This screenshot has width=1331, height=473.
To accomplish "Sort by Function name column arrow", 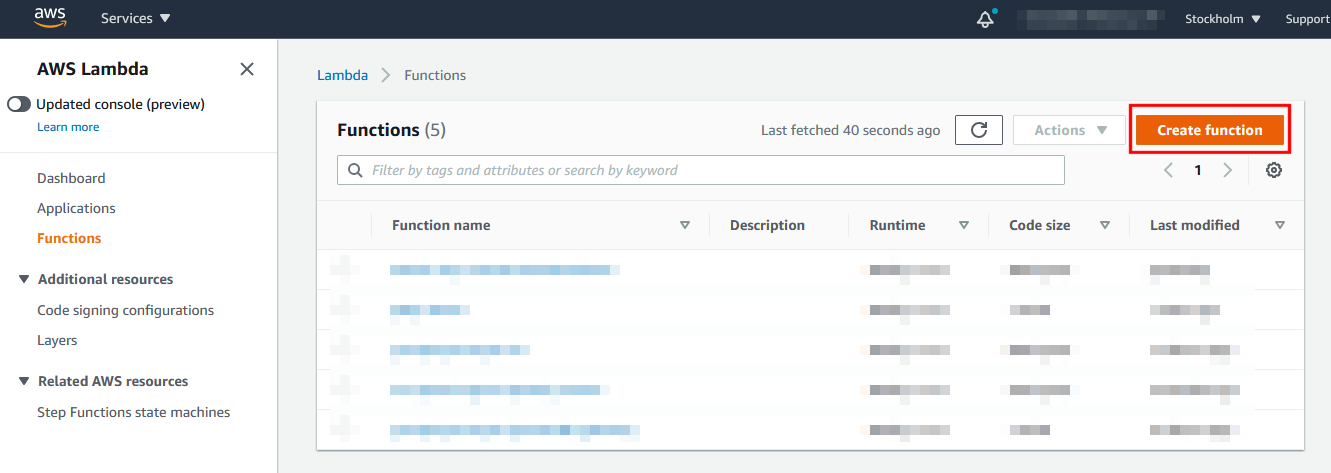I will [685, 225].
